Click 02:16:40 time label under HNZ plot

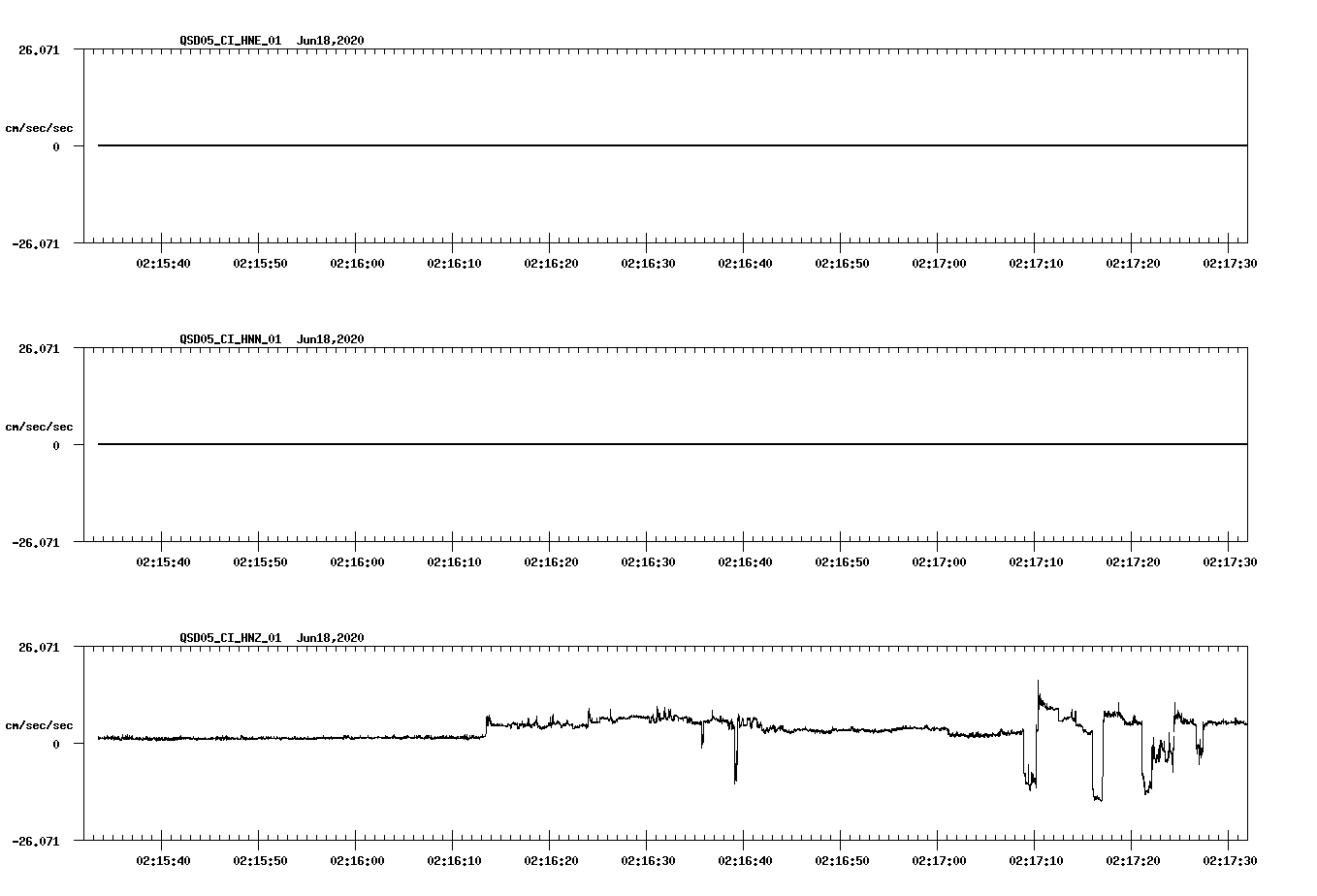745,861
